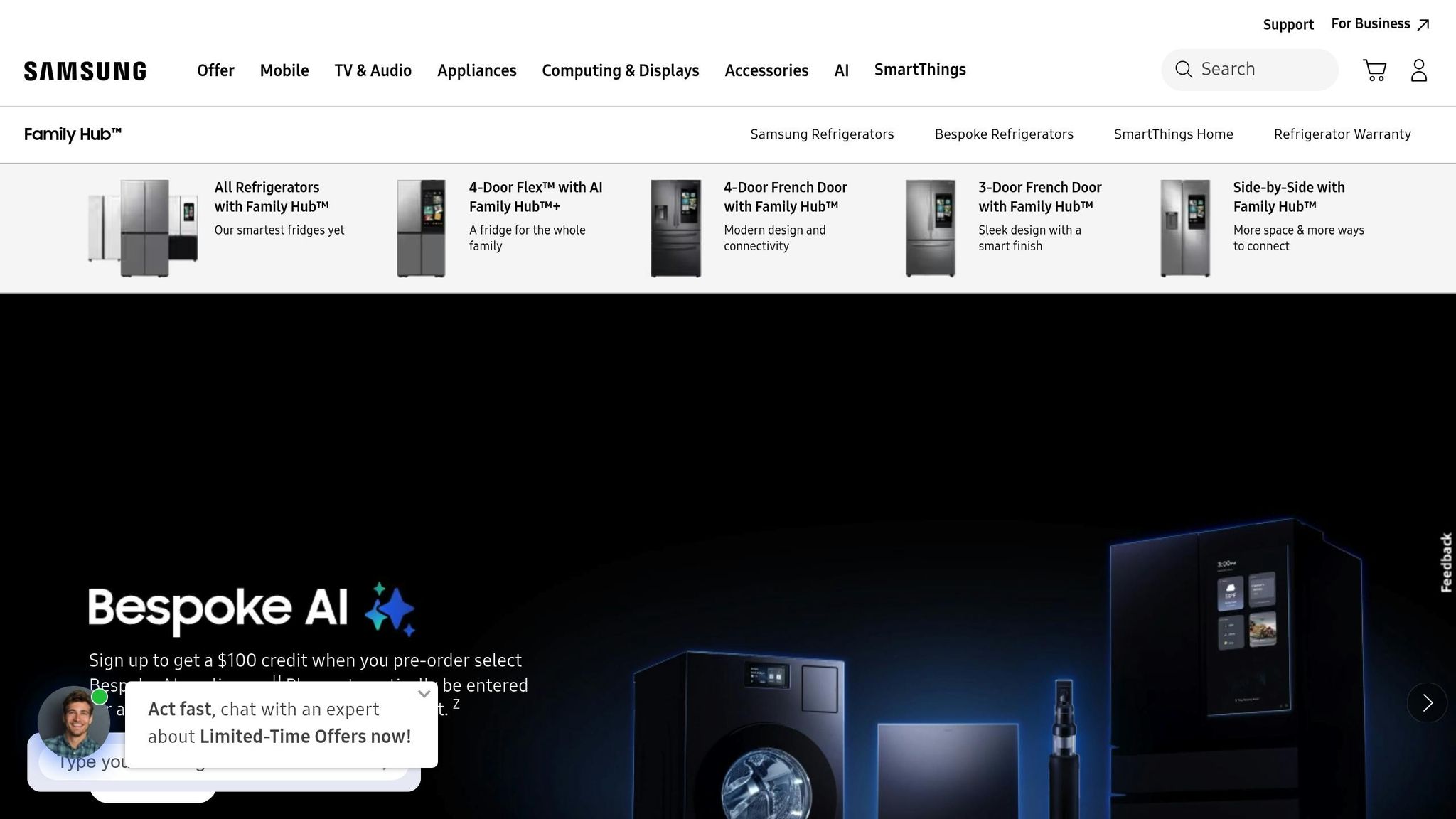Go to Refrigerator Warranty
The image size is (1456, 819).
(1342, 134)
